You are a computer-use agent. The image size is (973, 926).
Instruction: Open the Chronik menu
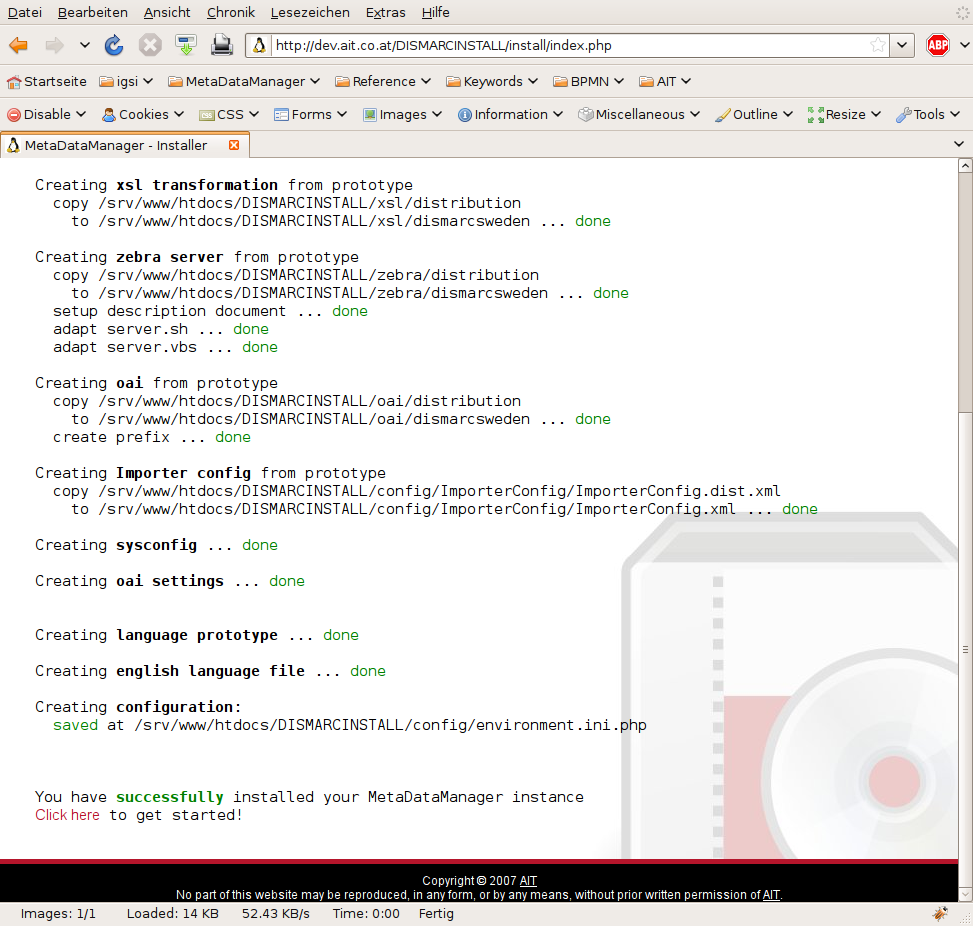231,12
